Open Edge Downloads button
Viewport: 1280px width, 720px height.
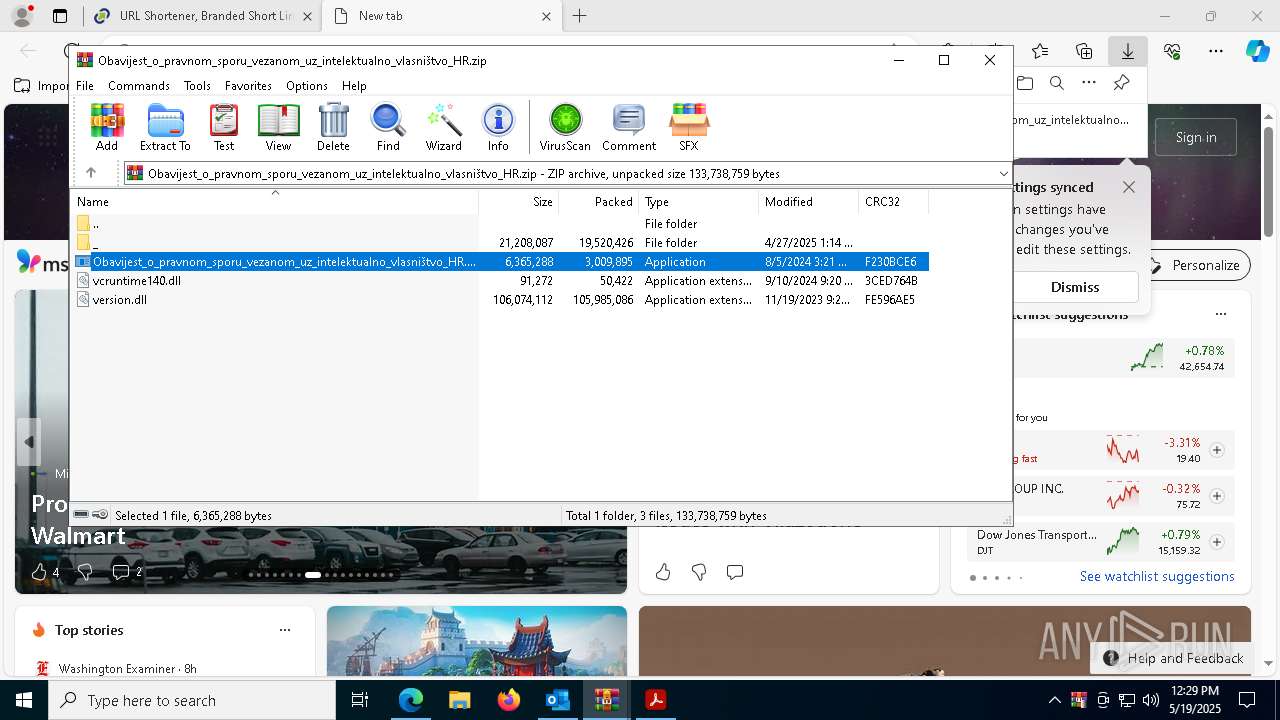(1128, 51)
